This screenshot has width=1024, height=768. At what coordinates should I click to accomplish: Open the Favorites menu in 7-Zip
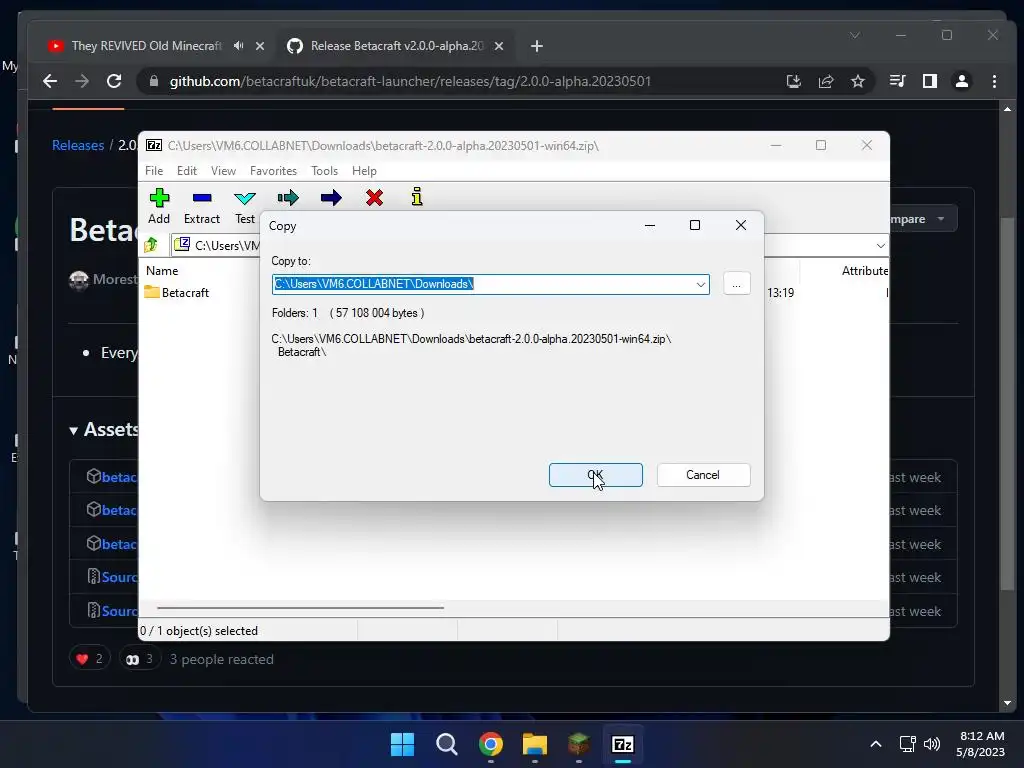(x=273, y=170)
